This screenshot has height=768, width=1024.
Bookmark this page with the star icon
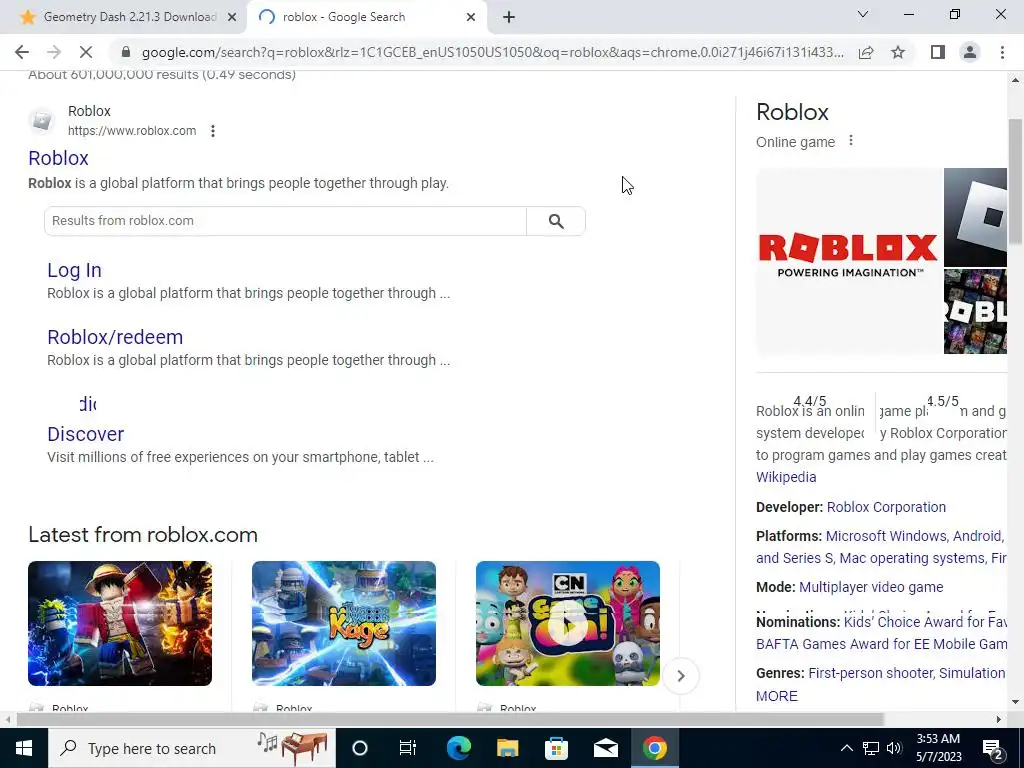pos(898,52)
